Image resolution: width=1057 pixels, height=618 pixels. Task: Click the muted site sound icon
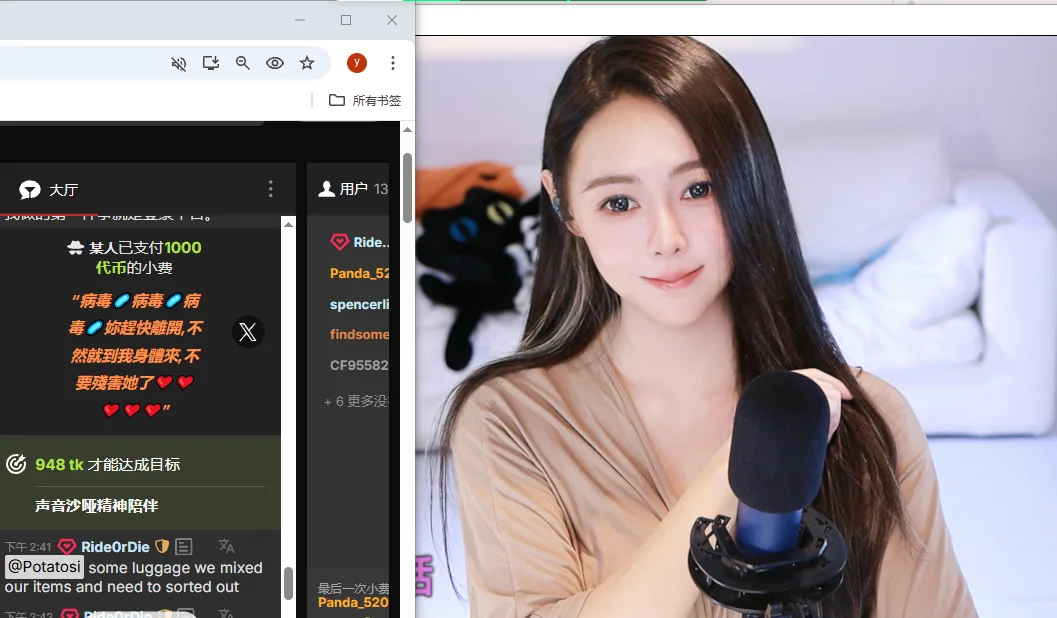tap(179, 63)
